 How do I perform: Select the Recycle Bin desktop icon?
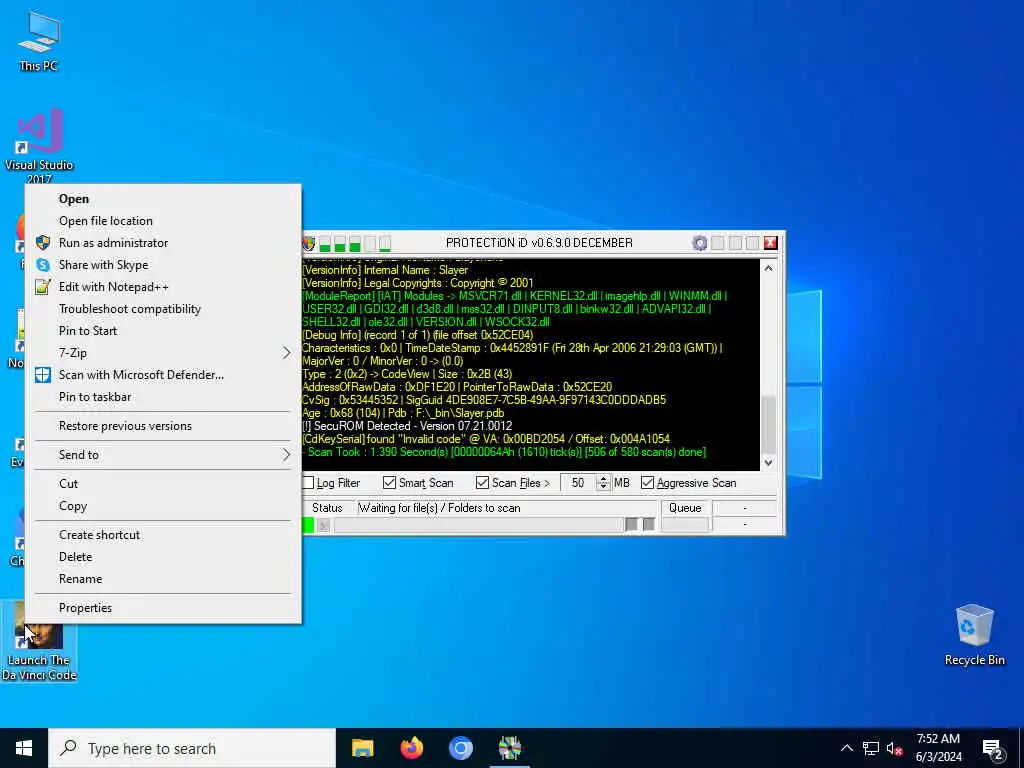coord(974,635)
